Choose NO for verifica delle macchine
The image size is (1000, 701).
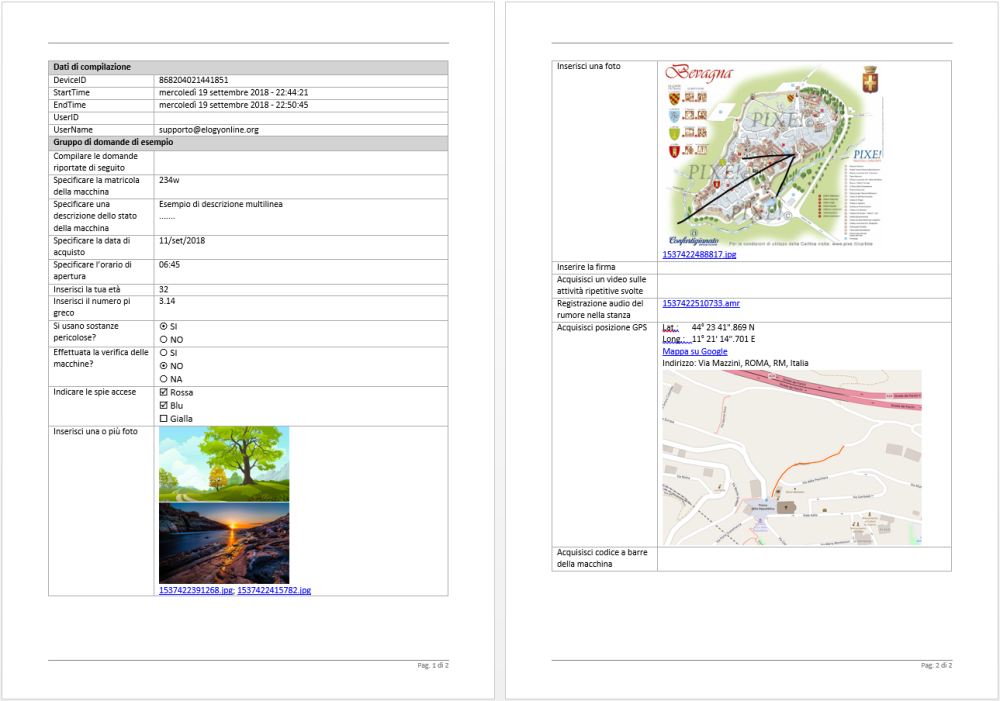[163, 366]
